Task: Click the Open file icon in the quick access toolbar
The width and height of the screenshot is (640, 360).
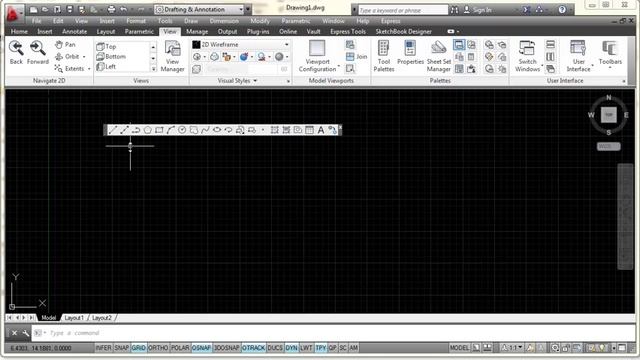Action: tap(45, 9)
